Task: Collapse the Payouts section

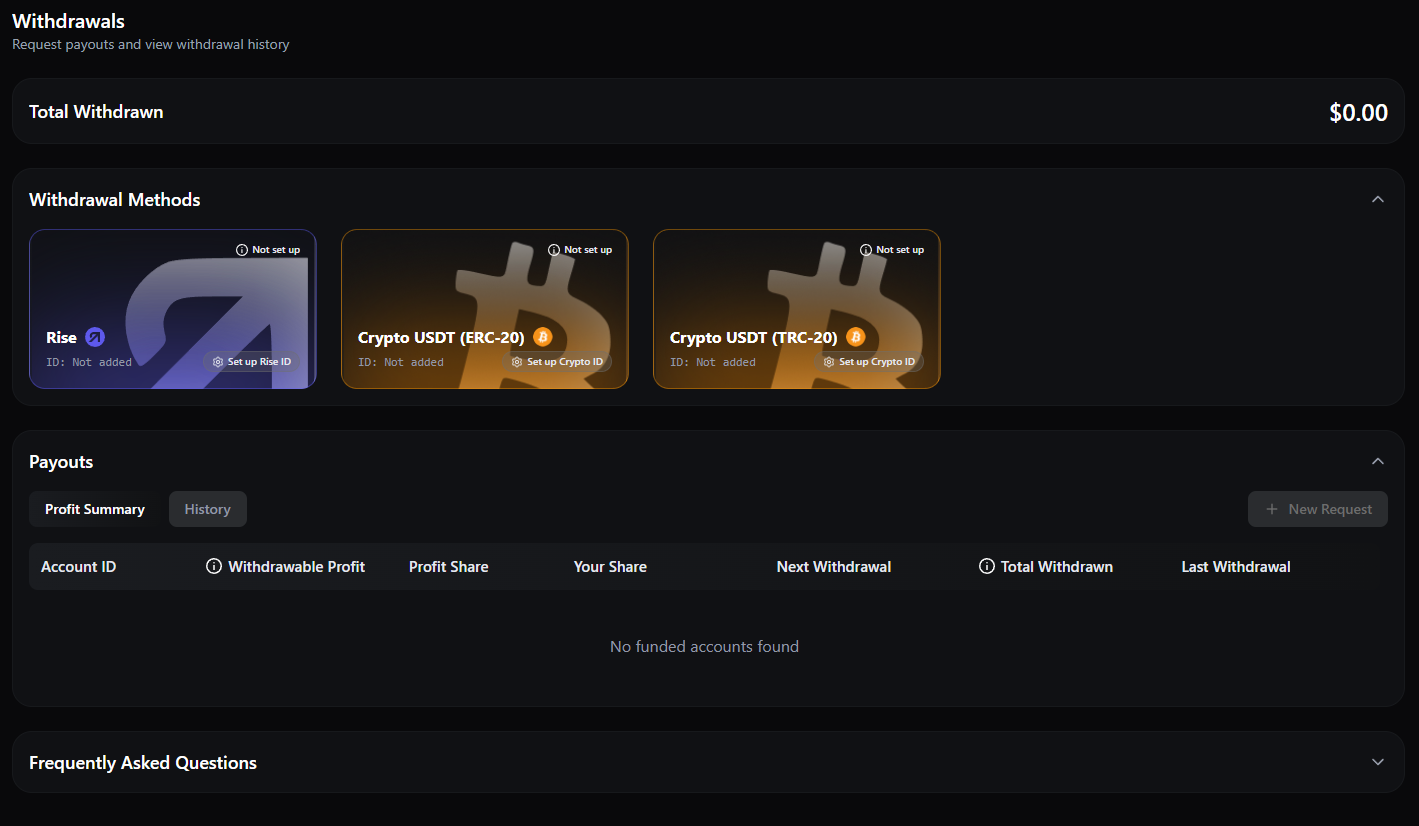Action: click(1378, 462)
